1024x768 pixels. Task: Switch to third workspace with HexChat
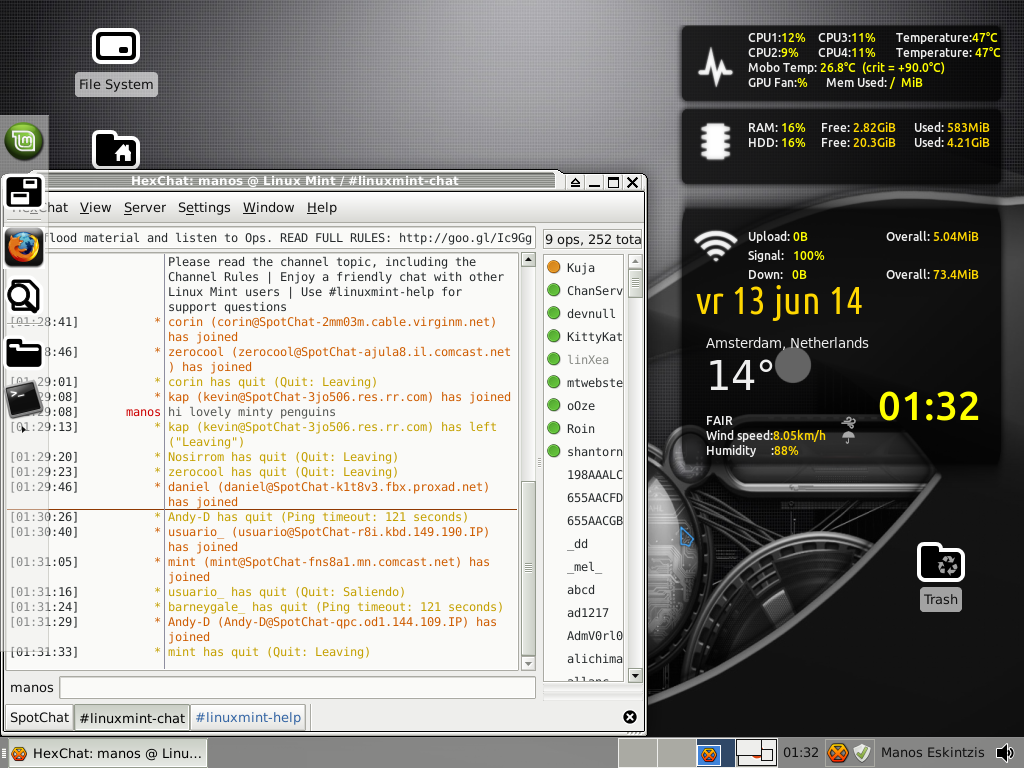(716, 753)
